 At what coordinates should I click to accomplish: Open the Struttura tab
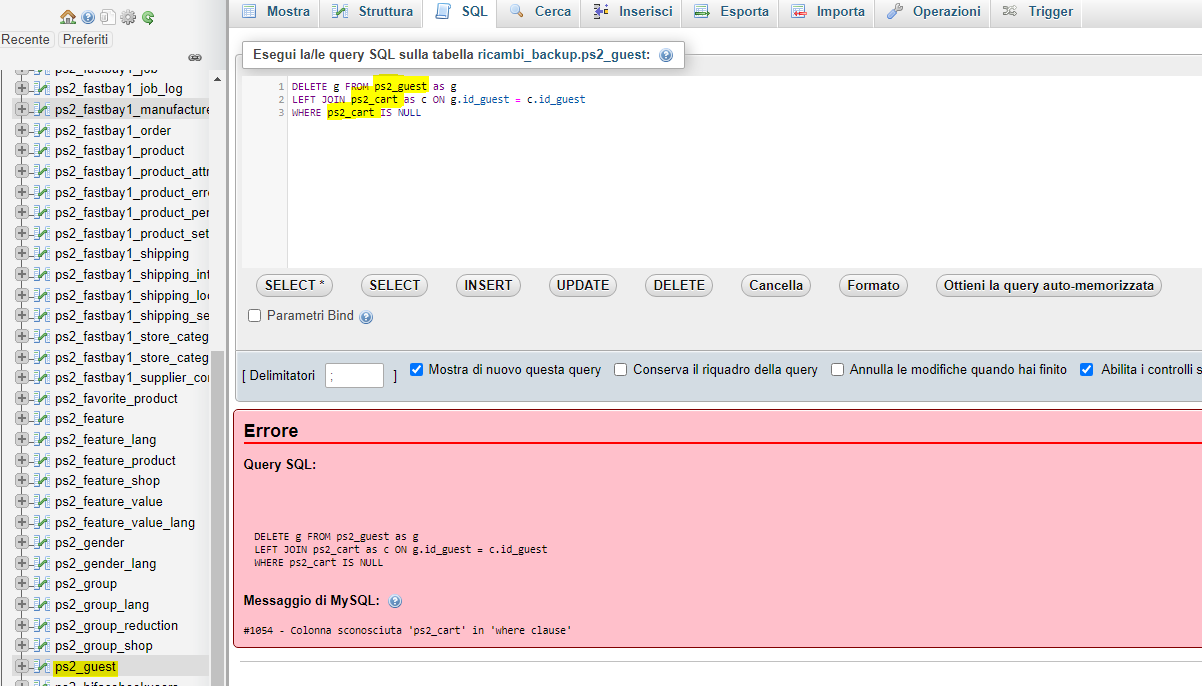pos(371,12)
